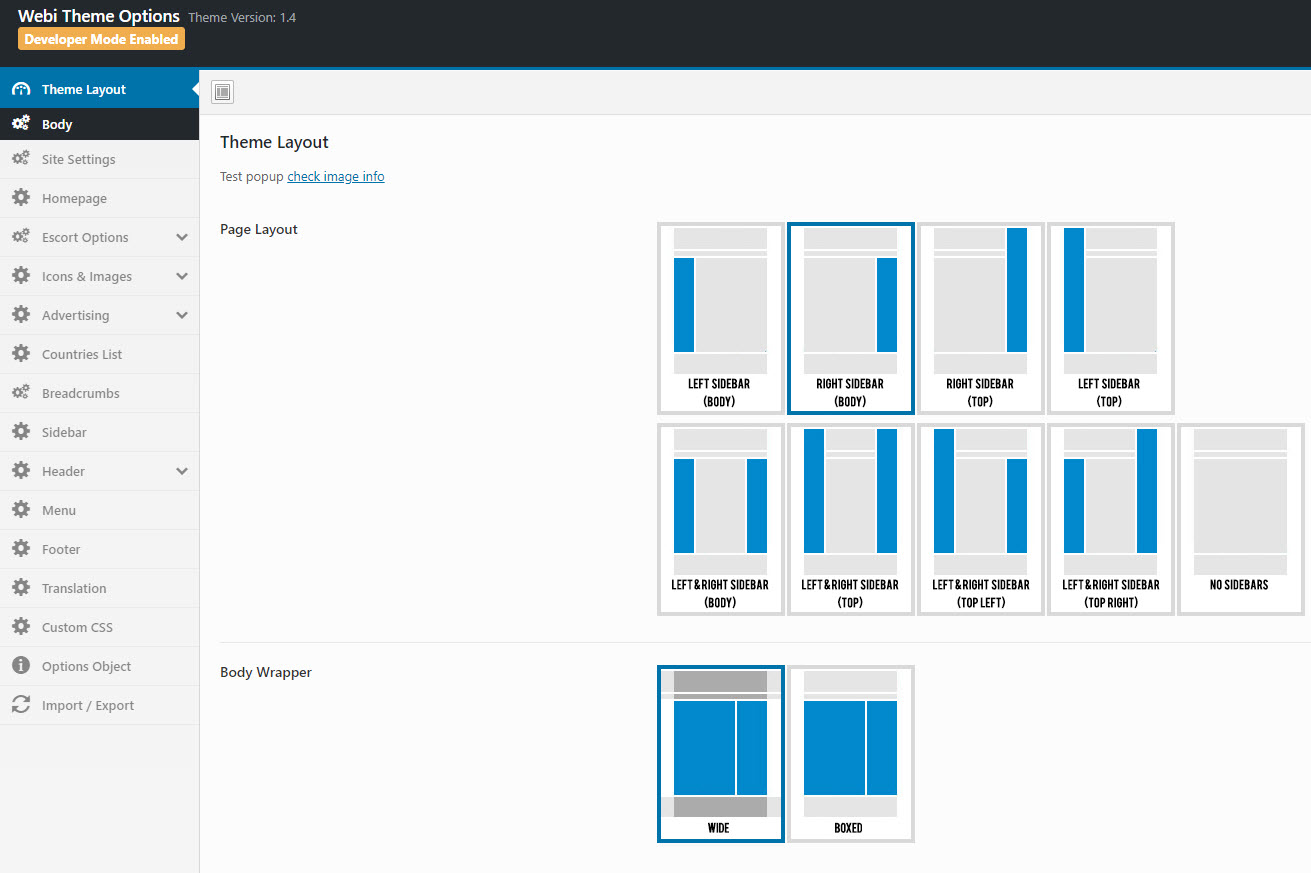Viewport: 1311px width, 873px height.
Task: Choose Left Sidebar (Top) layout
Action: point(1110,318)
